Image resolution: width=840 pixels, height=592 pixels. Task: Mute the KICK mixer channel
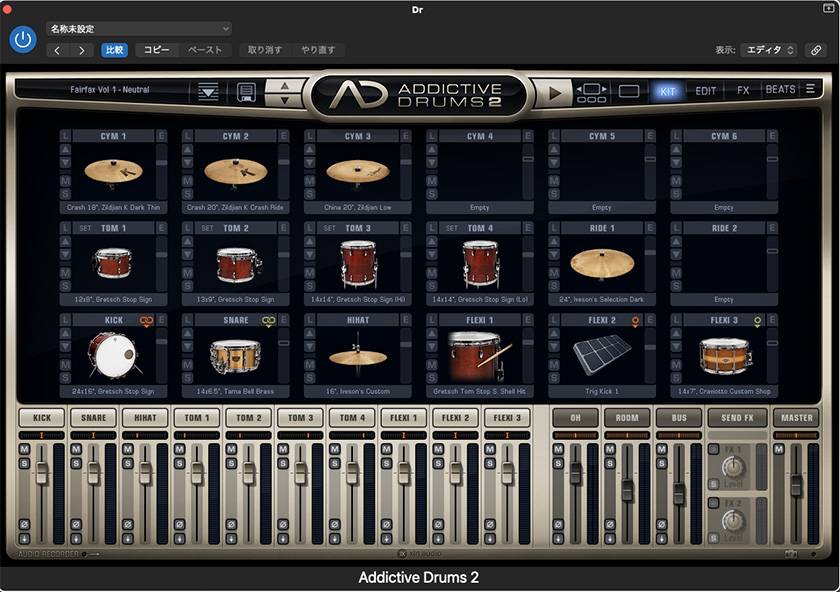(x=24, y=449)
